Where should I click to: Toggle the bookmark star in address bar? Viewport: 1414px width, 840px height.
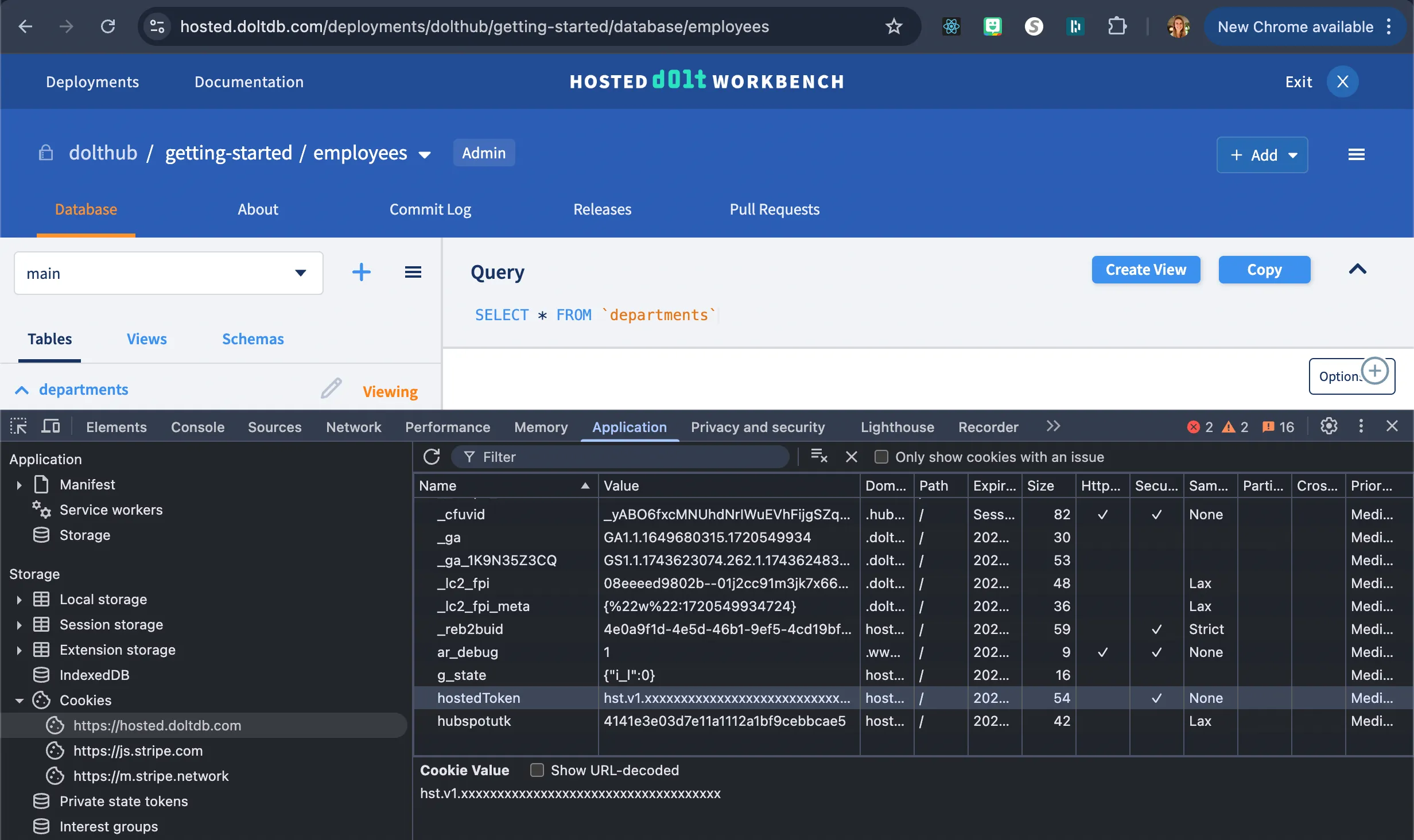pos(894,26)
